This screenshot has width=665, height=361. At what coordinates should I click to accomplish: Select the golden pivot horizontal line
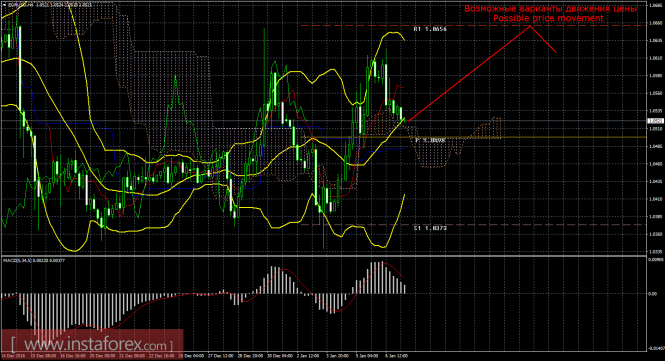pyautogui.click(x=473, y=137)
